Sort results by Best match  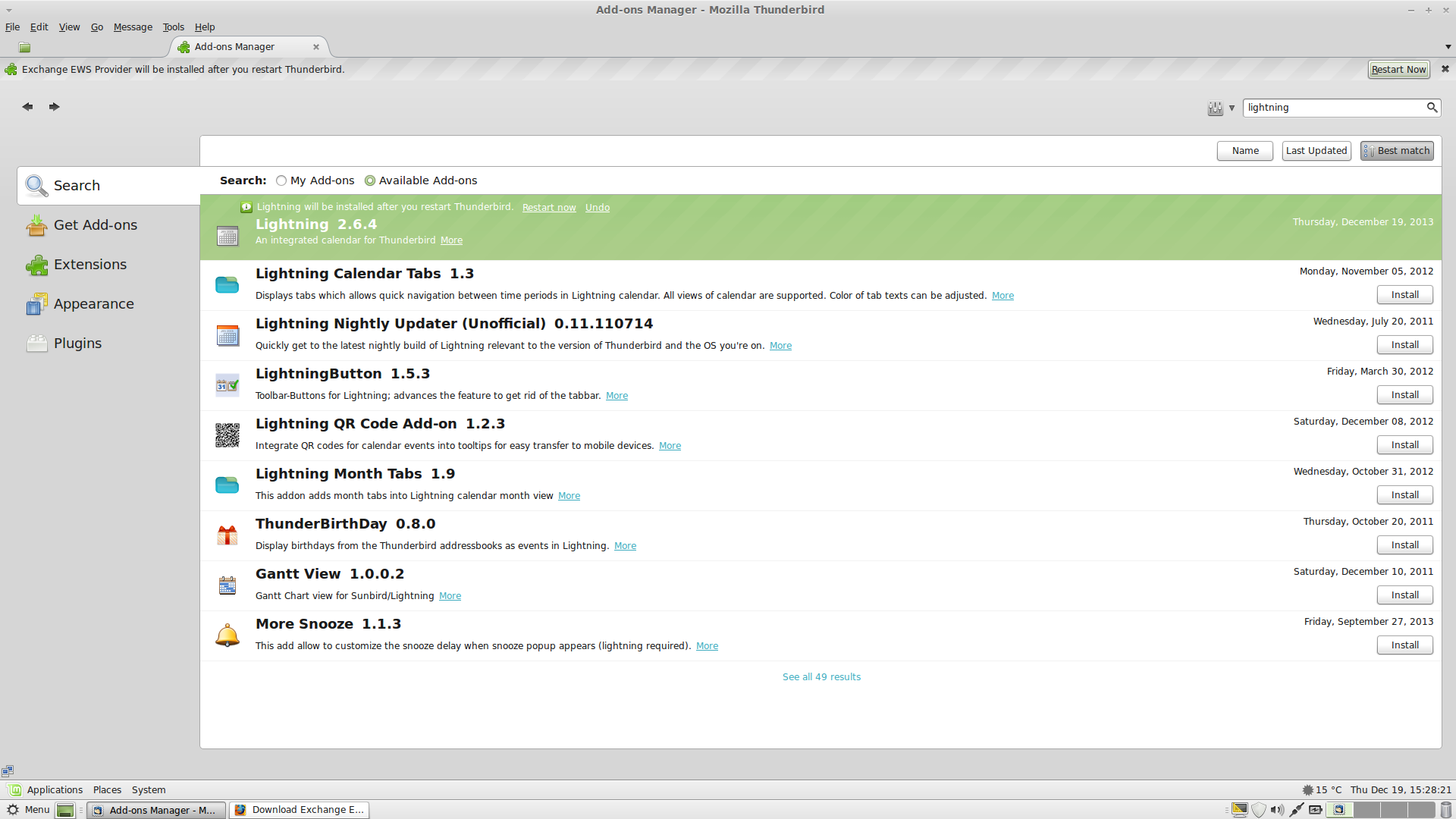[1397, 151]
